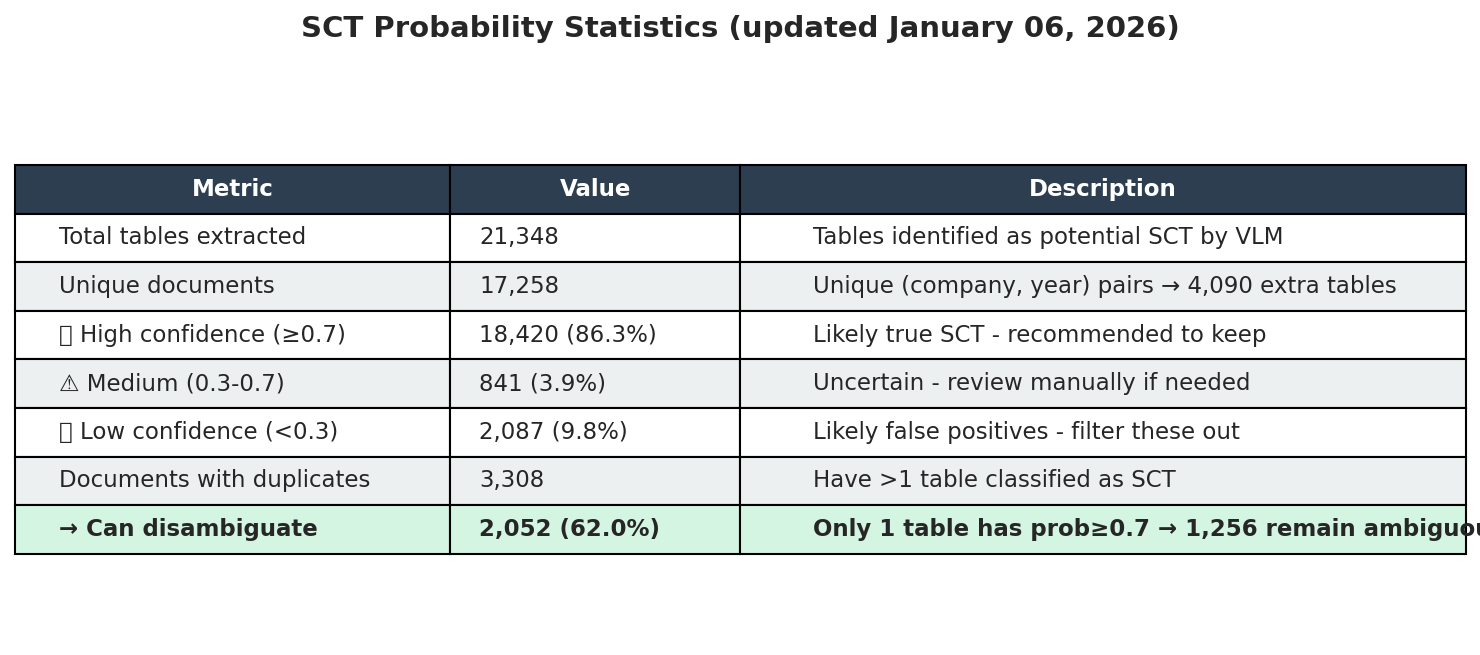Image resolution: width=1480 pixels, height=655 pixels.
Task: Click the 17,258 value cell
Action: [595, 287]
